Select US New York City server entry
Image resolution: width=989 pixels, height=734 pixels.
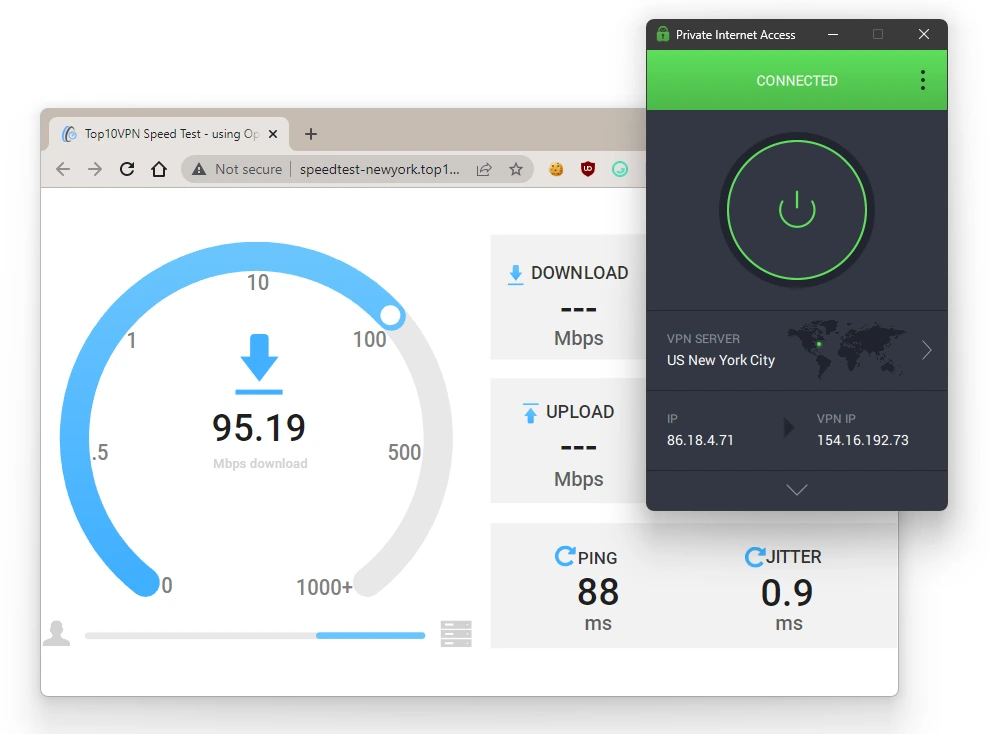click(x=721, y=360)
